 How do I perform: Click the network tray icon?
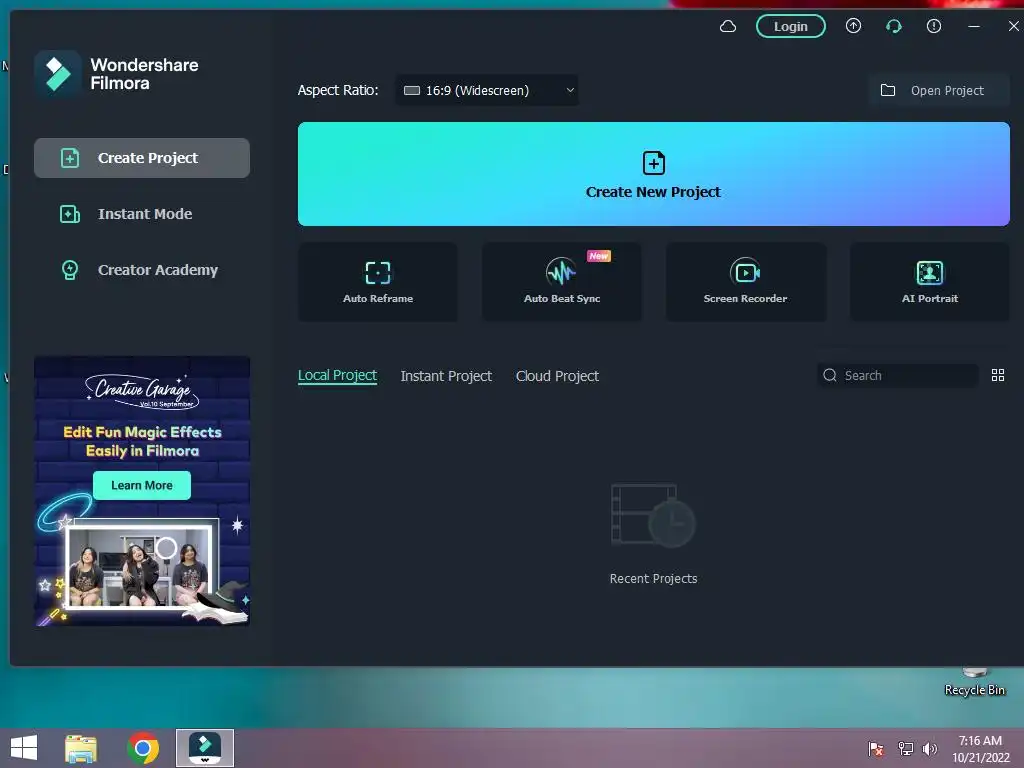tap(905, 749)
